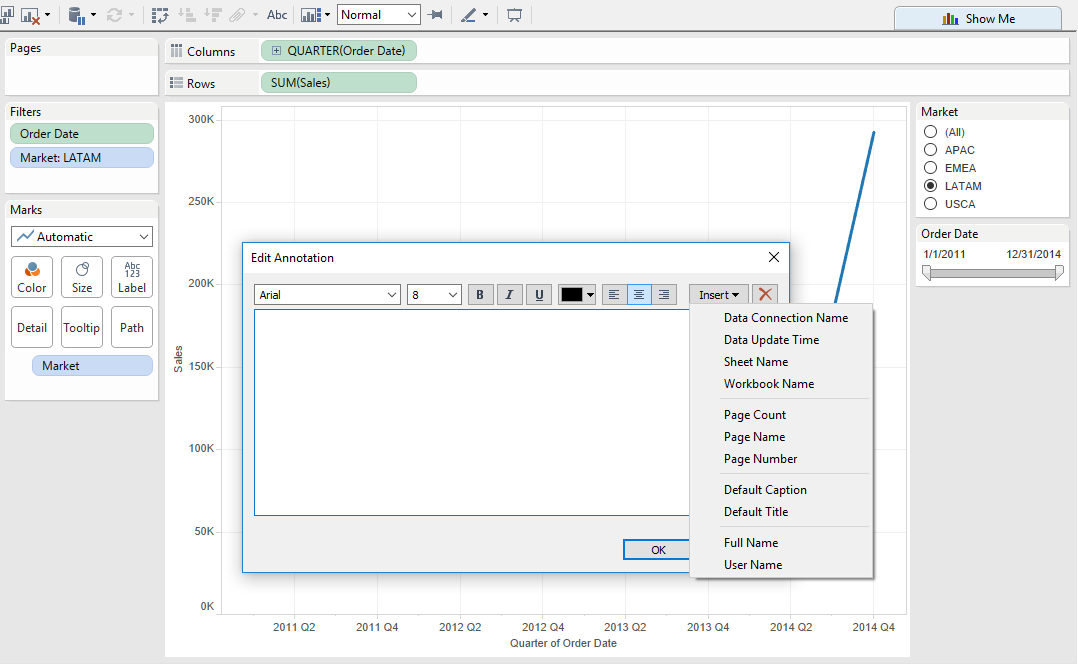Choose EMEA in the Market filter
This screenshot has width=1078, height=664.
931,168
